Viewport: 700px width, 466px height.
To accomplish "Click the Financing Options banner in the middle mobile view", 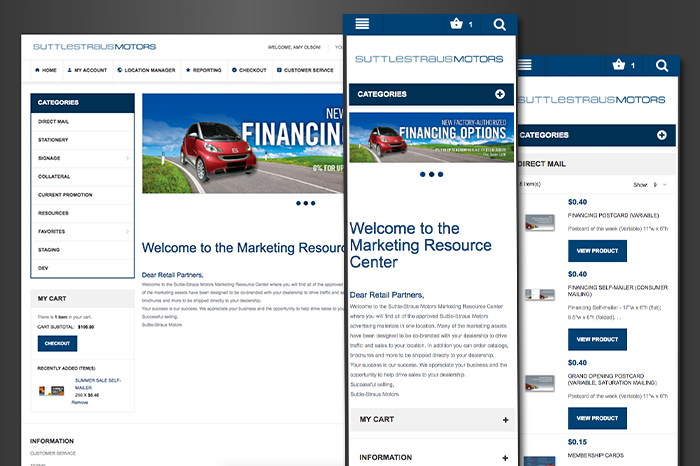I will coord(431,137).
